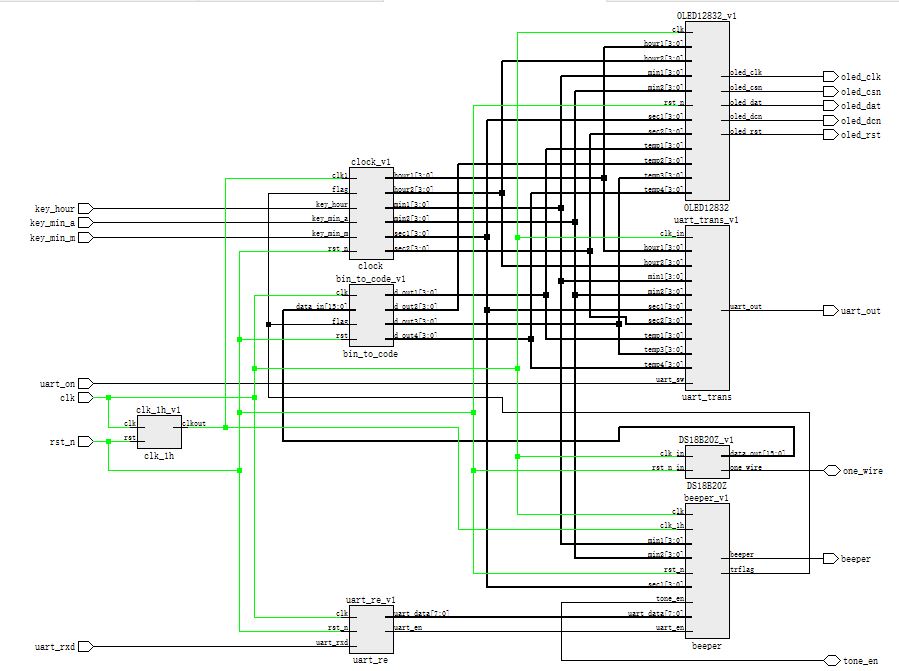Click the clk input pin symbol

[85, 397]
